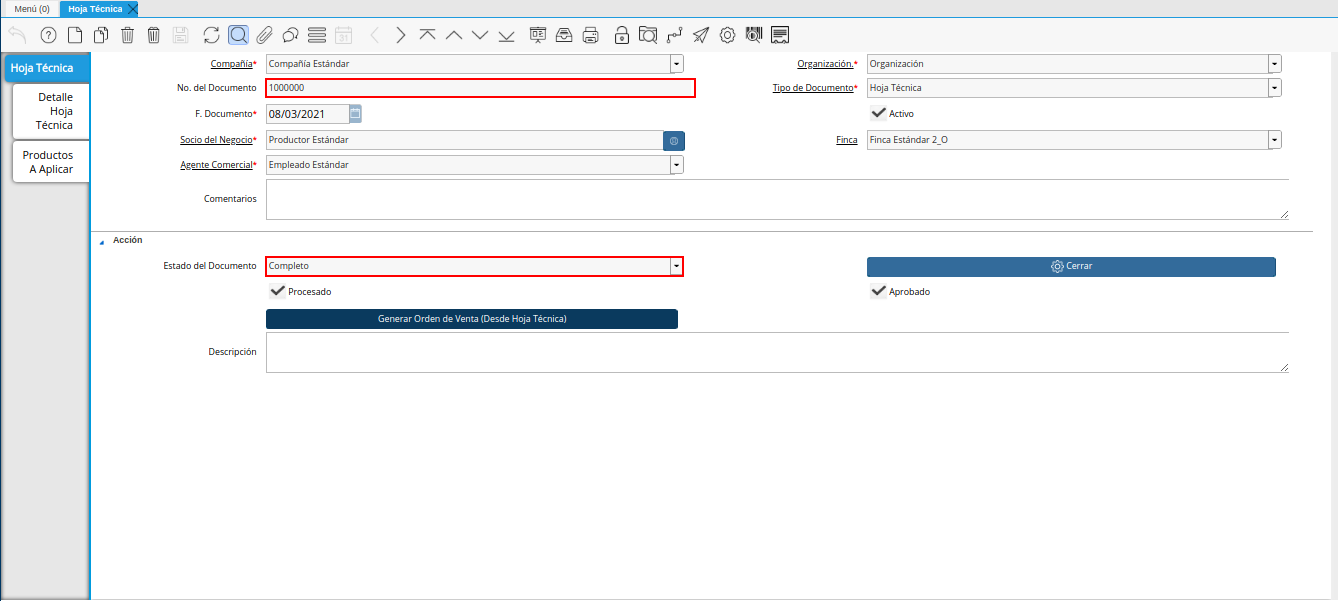Click the No. del Documento field
This screenshot has height=601, width=1338.
coord(480,88)
